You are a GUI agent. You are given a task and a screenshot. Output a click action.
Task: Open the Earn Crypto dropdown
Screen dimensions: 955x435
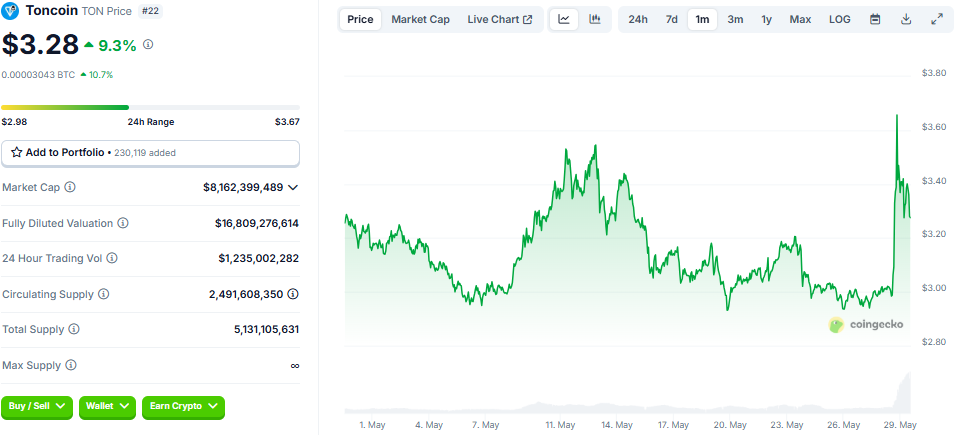[183, 406]
